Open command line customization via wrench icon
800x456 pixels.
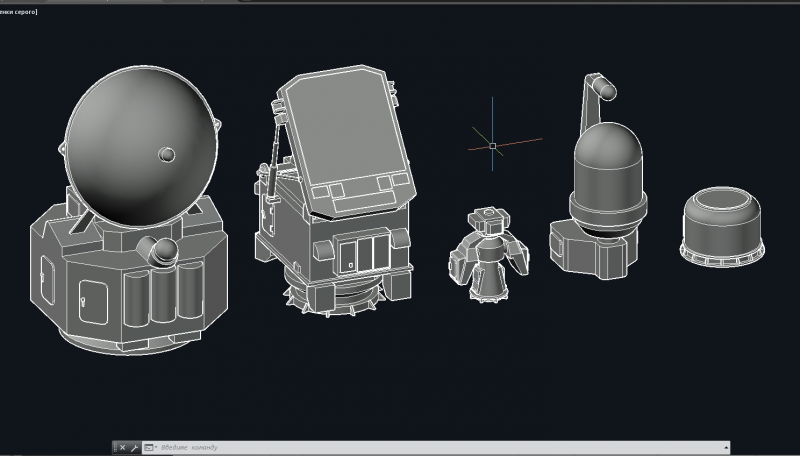coord(134,448)
